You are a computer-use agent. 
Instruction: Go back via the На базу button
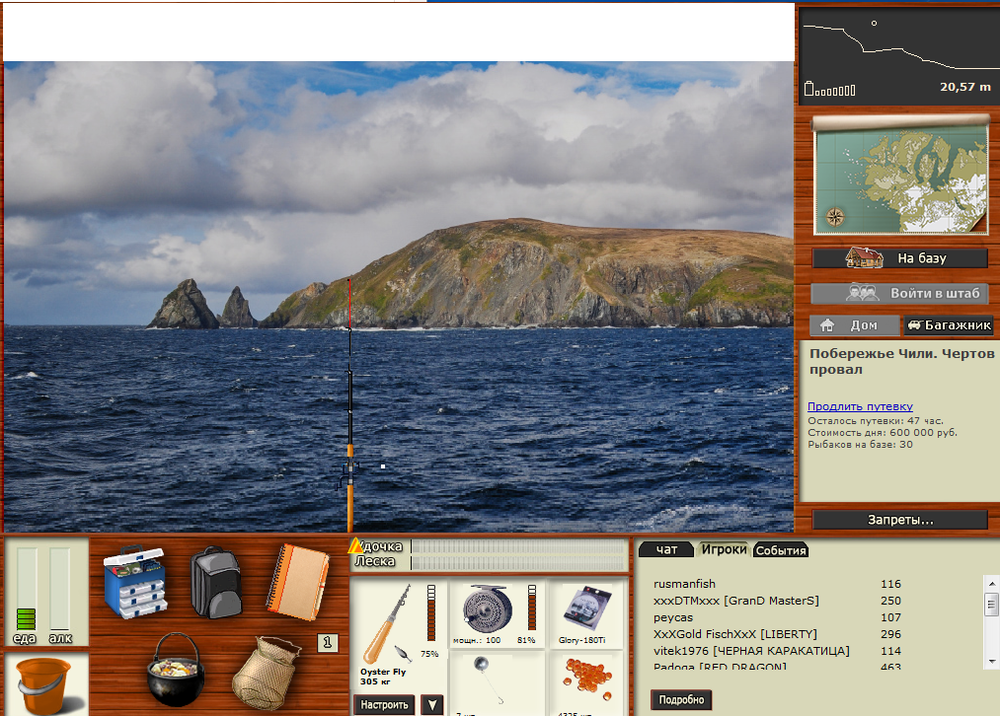[x=900, y=258]
